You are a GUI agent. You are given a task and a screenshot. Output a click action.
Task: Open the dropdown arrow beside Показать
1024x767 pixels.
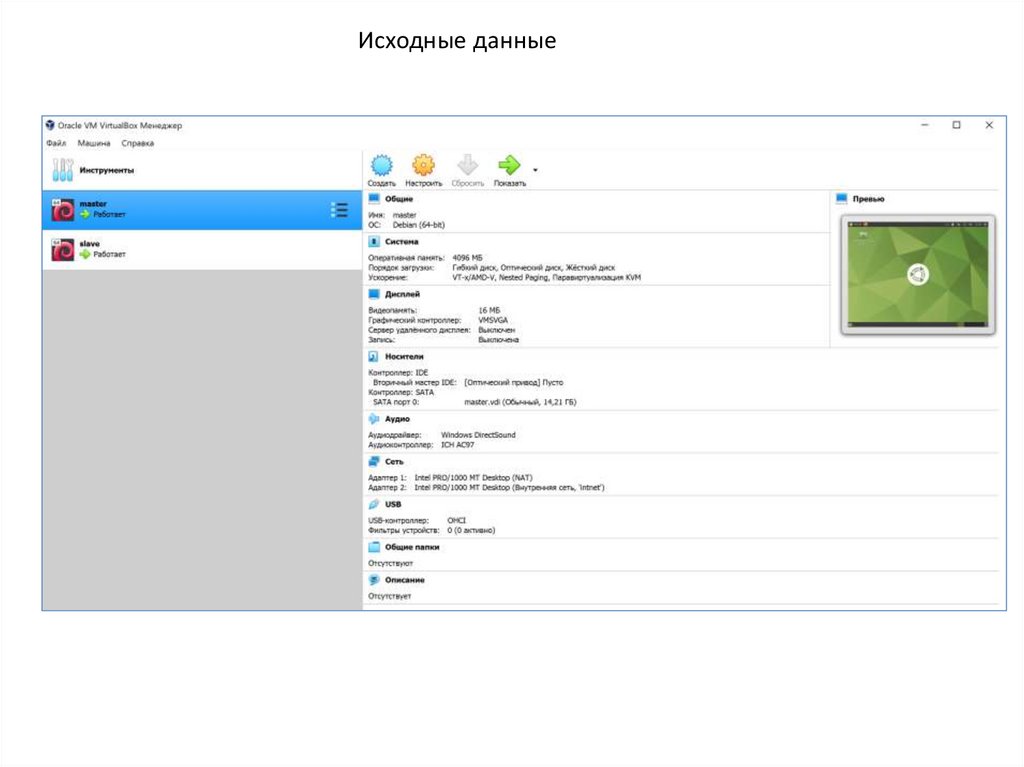[x=536, y=171]
